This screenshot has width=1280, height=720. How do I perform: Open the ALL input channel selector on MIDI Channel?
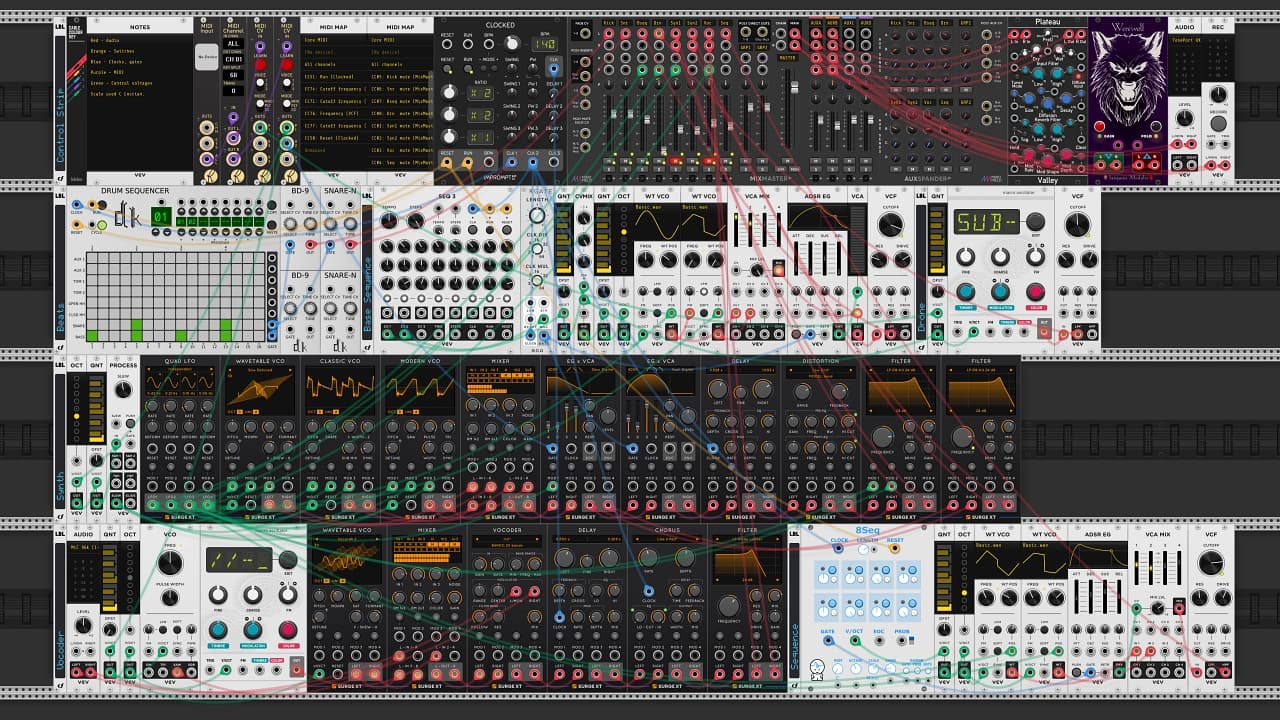point(233,44)
